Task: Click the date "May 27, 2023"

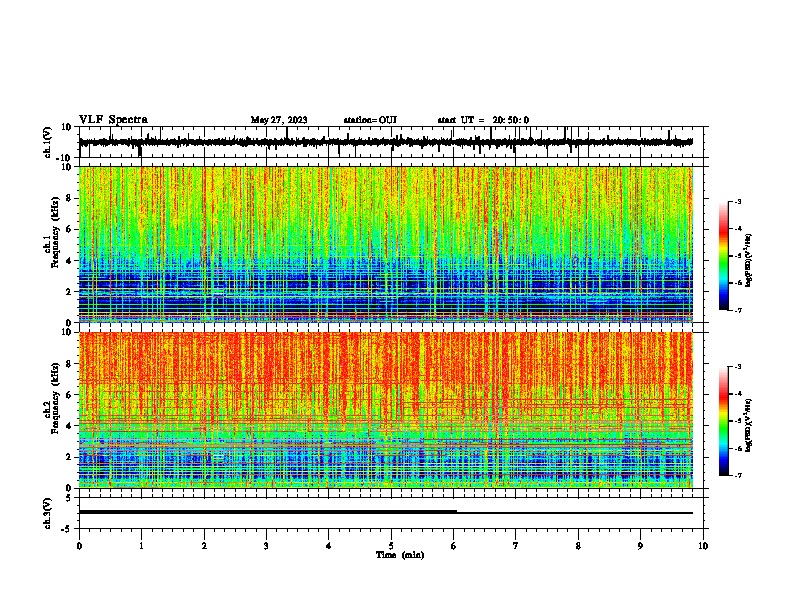Action: click(x=279, y=120)
